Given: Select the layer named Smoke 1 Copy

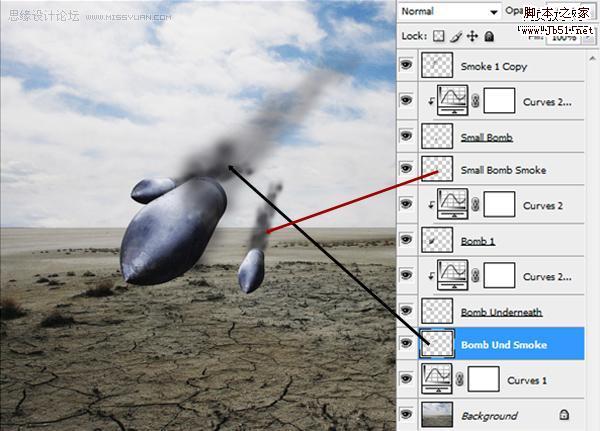Looking at the screenshot, I should (x=494, y=67).
